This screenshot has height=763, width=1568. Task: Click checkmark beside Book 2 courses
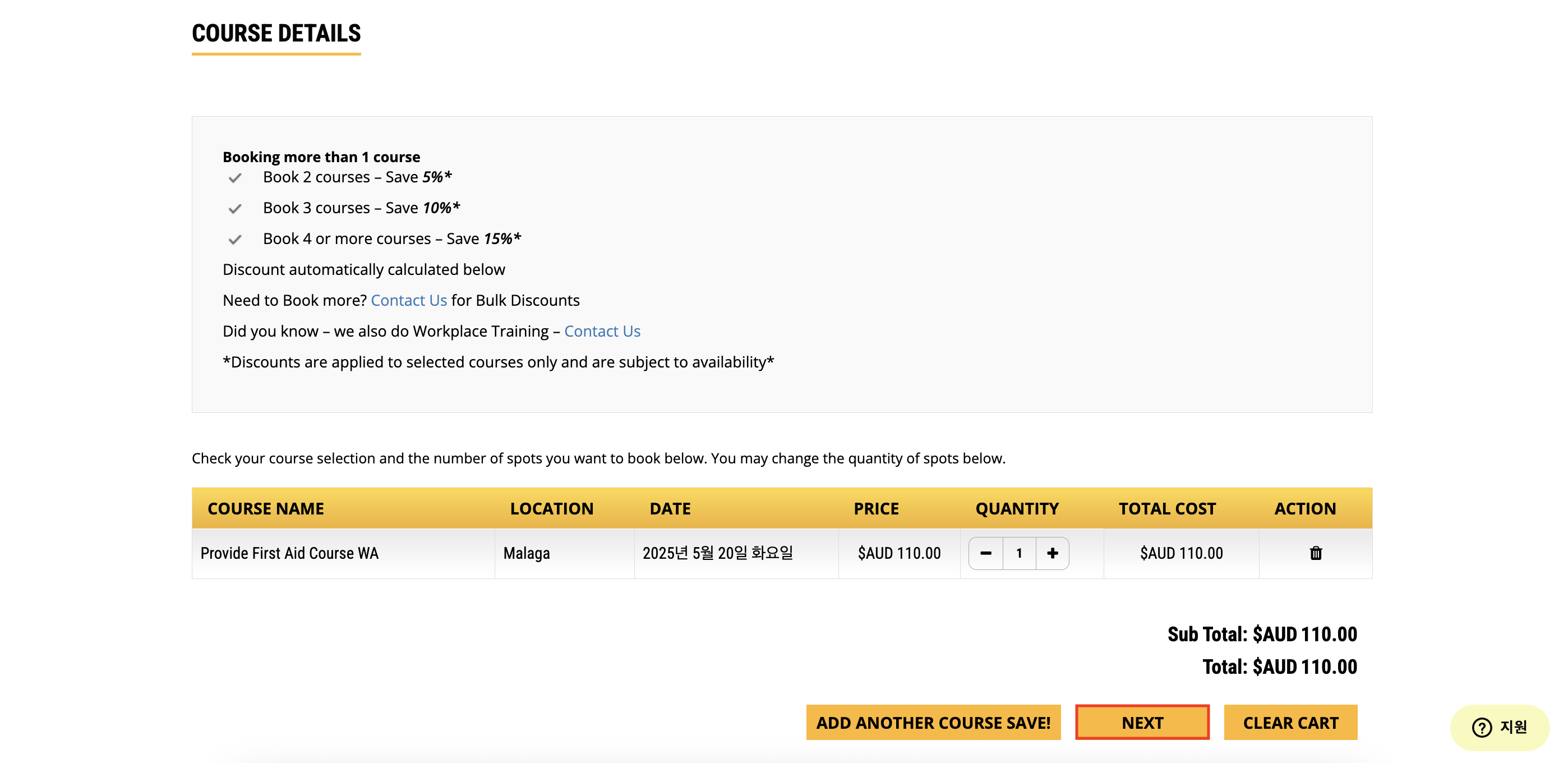(235, 178)
